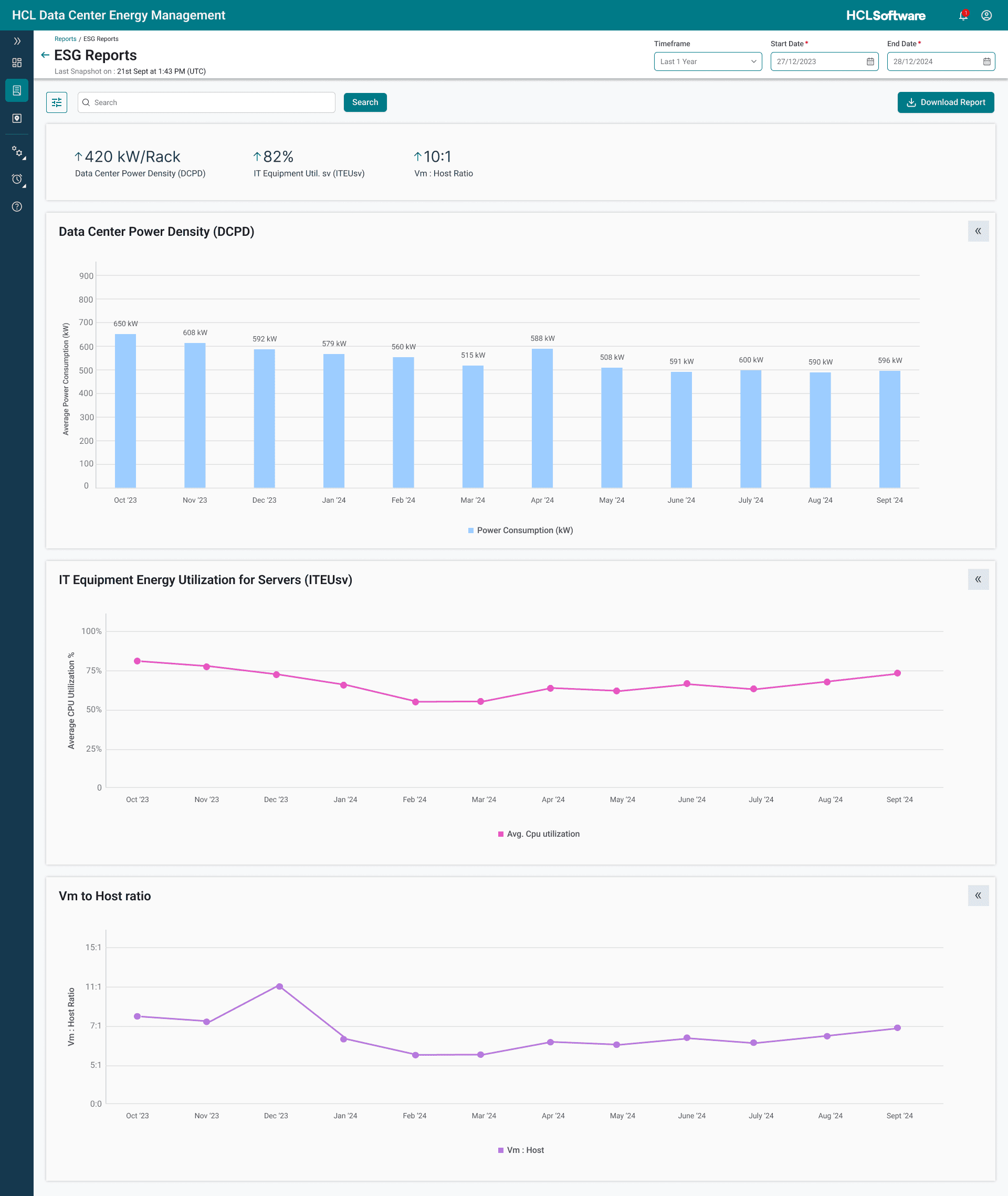Open the alarm clock icon in sidebar
This screenshot has height=1196, width=1008.
coord(18,180)
